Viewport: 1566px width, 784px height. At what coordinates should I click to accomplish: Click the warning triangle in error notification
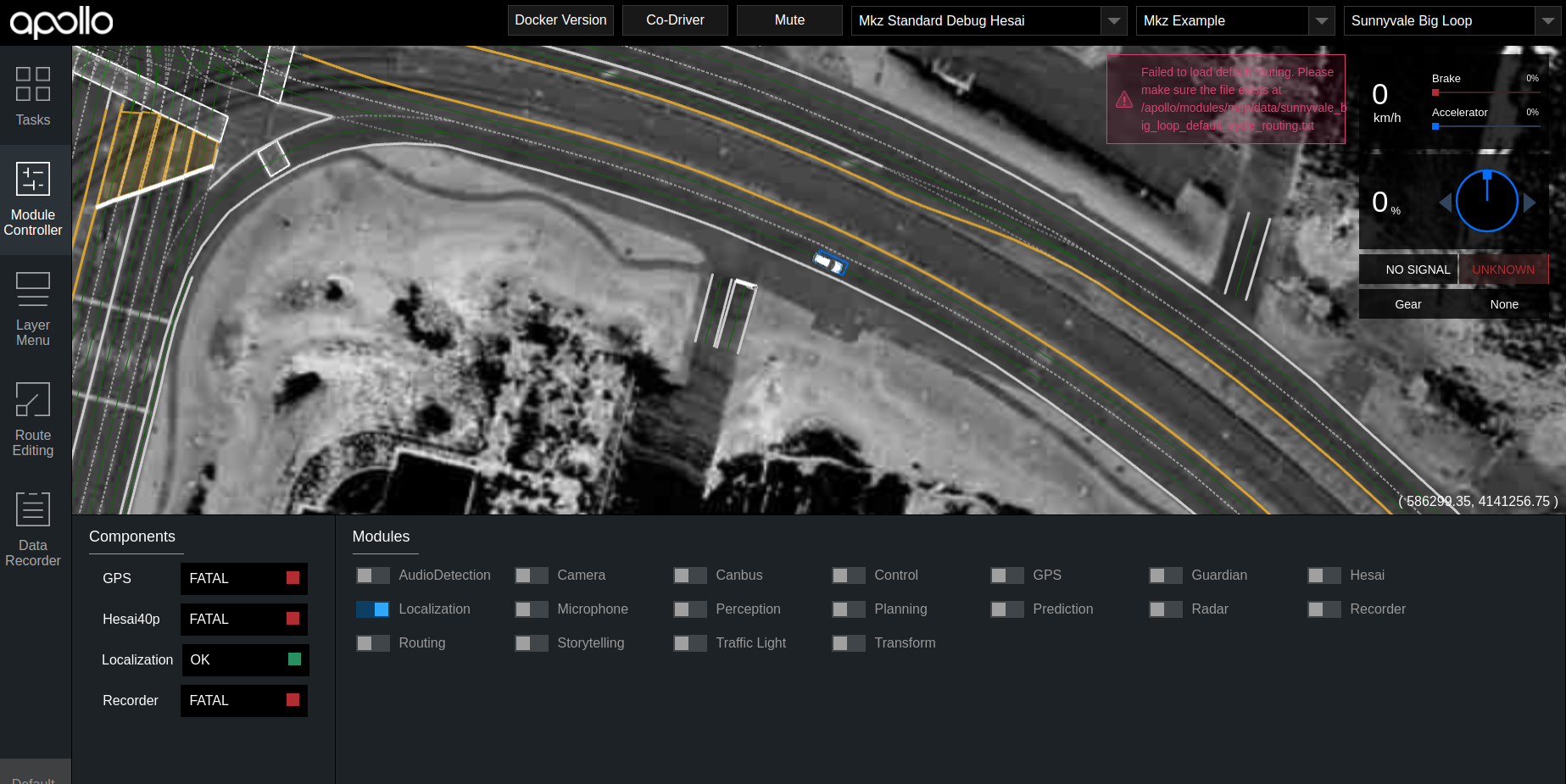(1124, 100)
